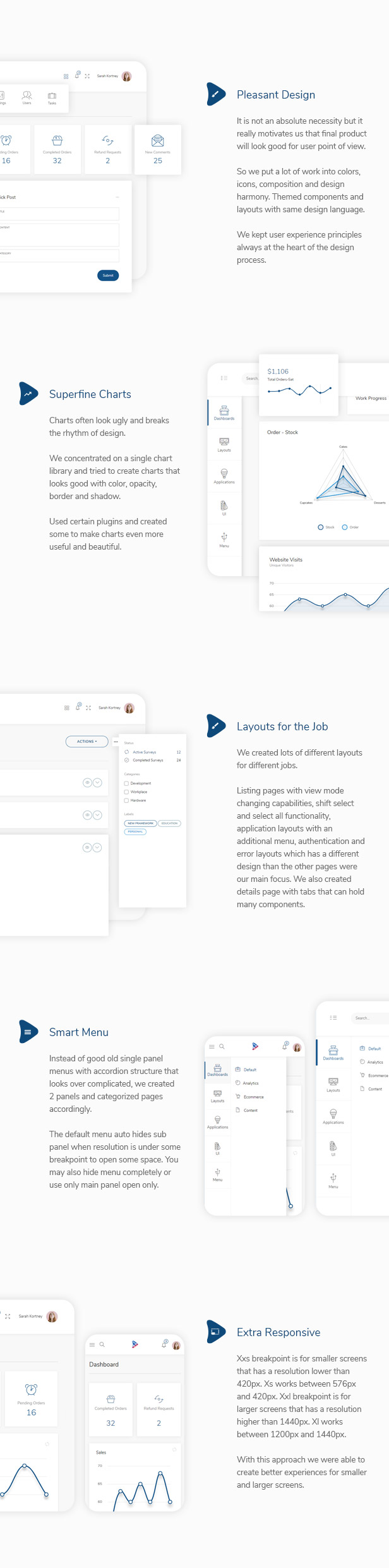
Task: Select Dashboards in Smart Menu phone sidebar
Action: tap(217, 1070)
